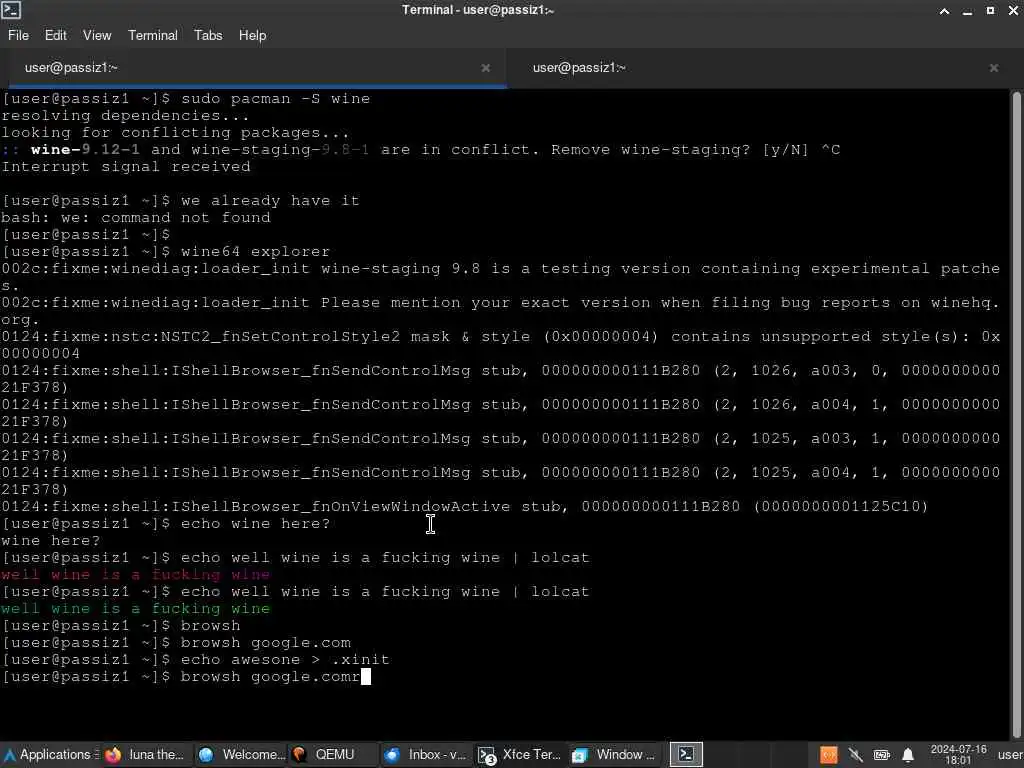Close the second terminal tab

993,68
